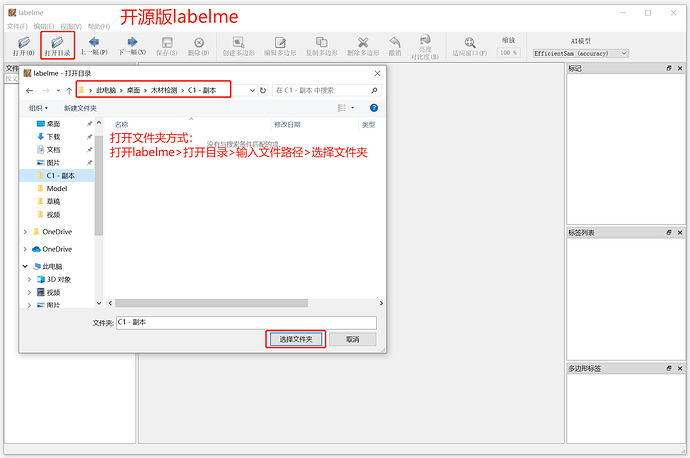Click the 保存(S) save tool
Screen dimensions: 690x458
tap(167, 46)
